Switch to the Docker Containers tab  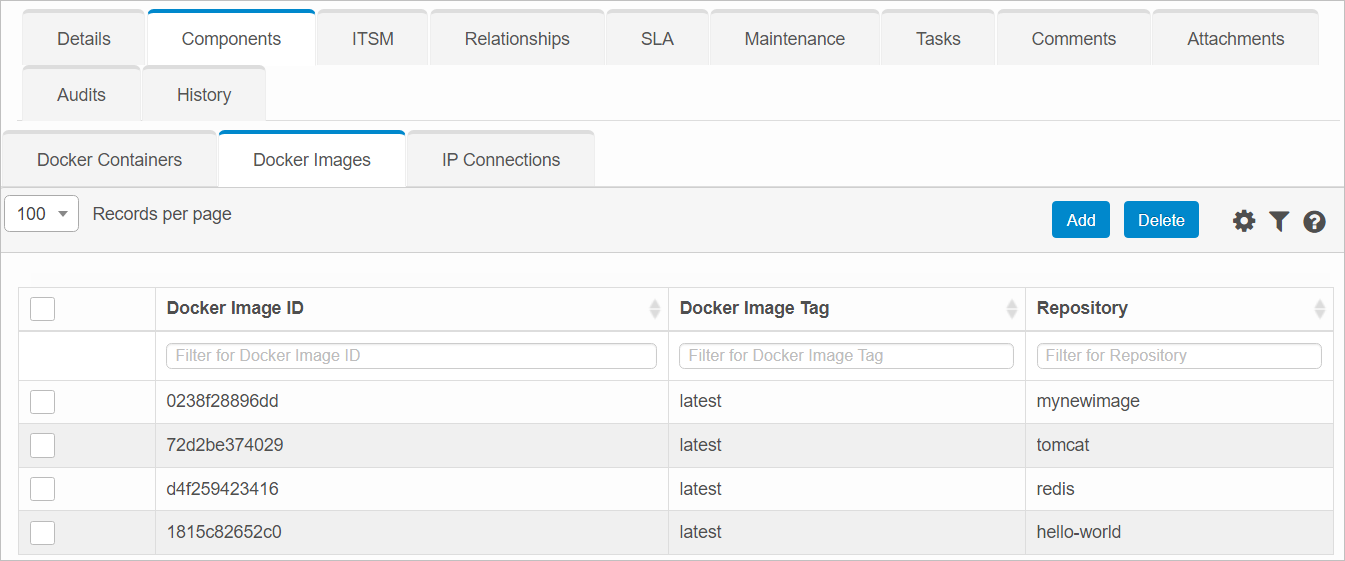pos(110,160)
